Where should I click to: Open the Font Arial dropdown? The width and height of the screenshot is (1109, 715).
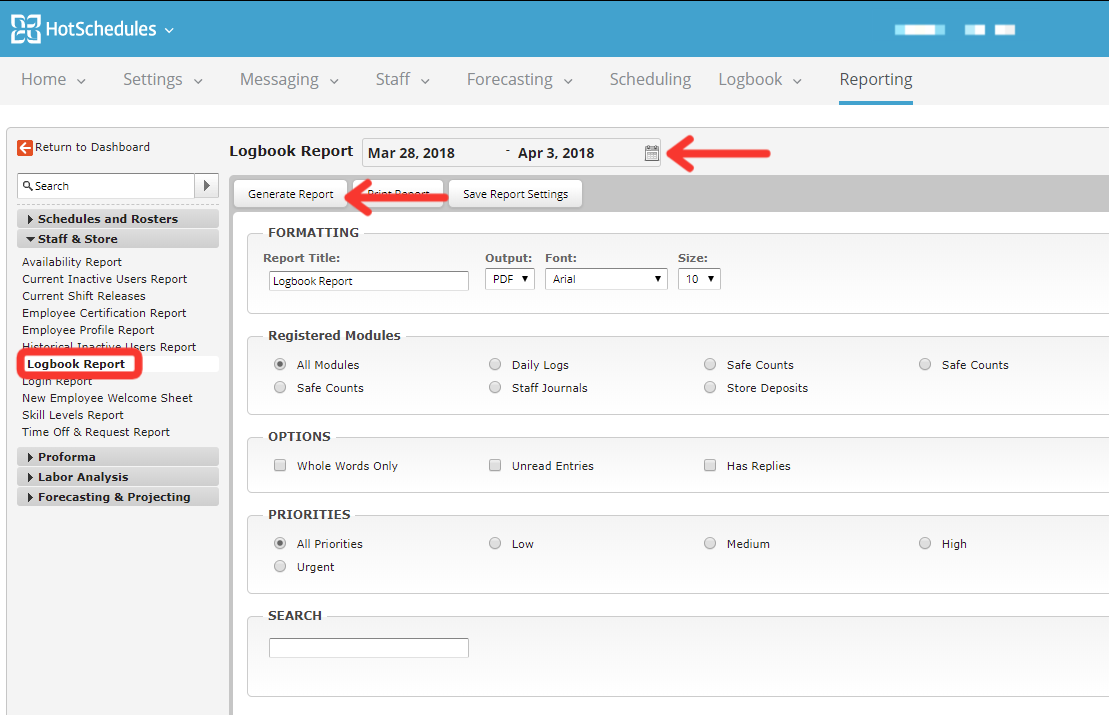pos(606,279)
